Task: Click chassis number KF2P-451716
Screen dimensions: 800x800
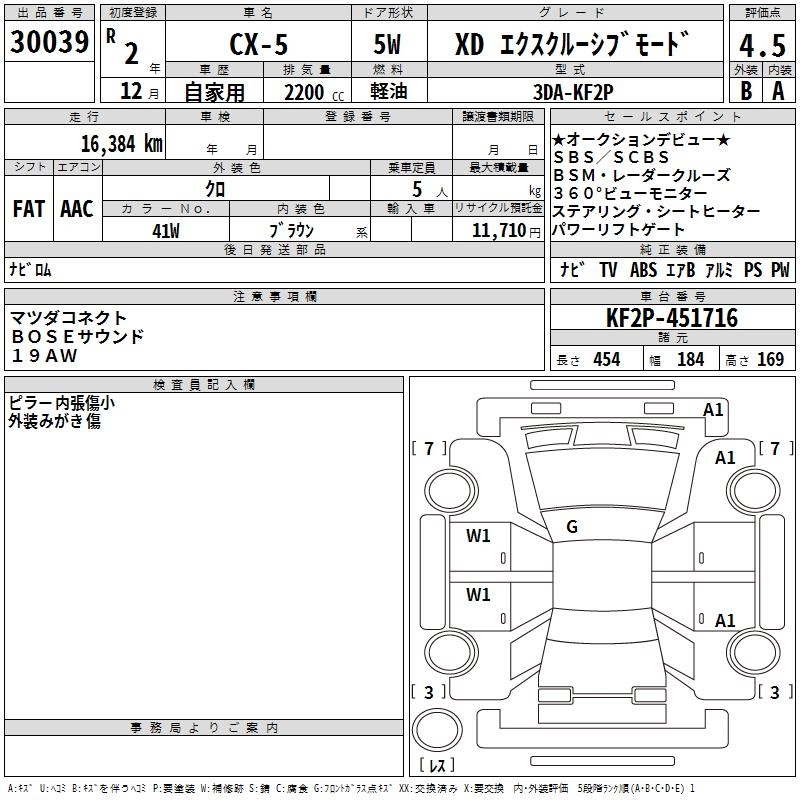Action: tap(672, 318)
